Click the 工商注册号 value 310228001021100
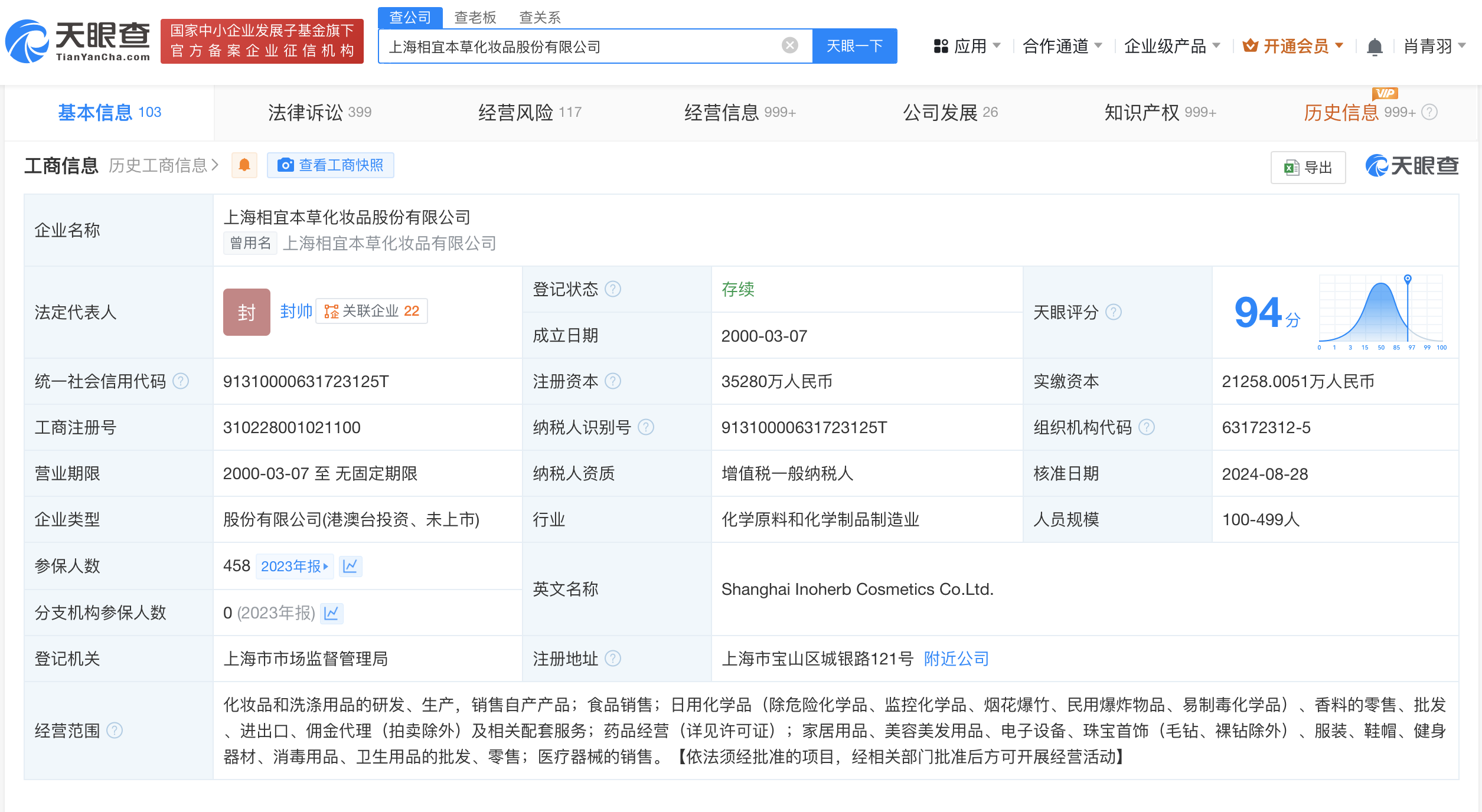Viewport: 1482px width, 812px height. pos(292,427)
